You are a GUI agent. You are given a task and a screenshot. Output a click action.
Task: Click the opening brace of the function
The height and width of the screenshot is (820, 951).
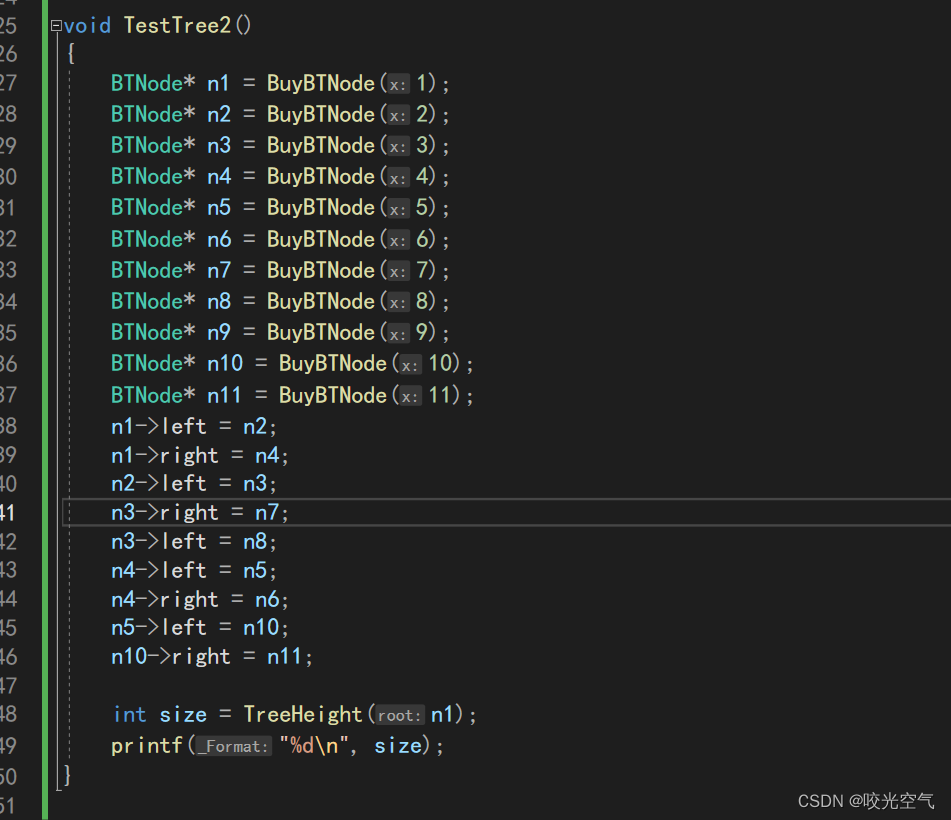tap(71, 53)
